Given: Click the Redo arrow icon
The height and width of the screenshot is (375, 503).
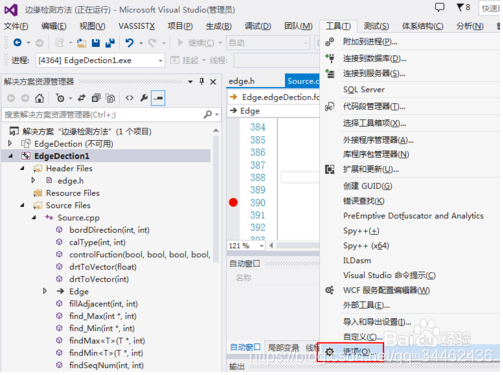Looking at the screenshot, I should pos(152,43).
